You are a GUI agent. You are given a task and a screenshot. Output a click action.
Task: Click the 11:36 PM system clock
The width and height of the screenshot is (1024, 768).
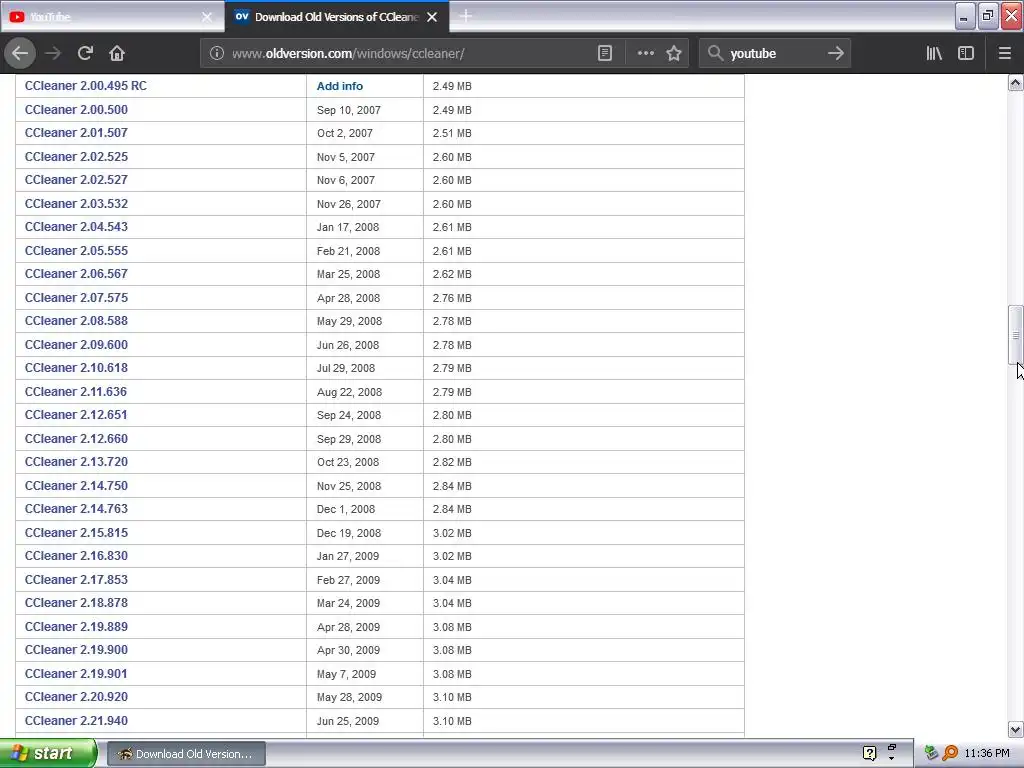tap(987, 754)
